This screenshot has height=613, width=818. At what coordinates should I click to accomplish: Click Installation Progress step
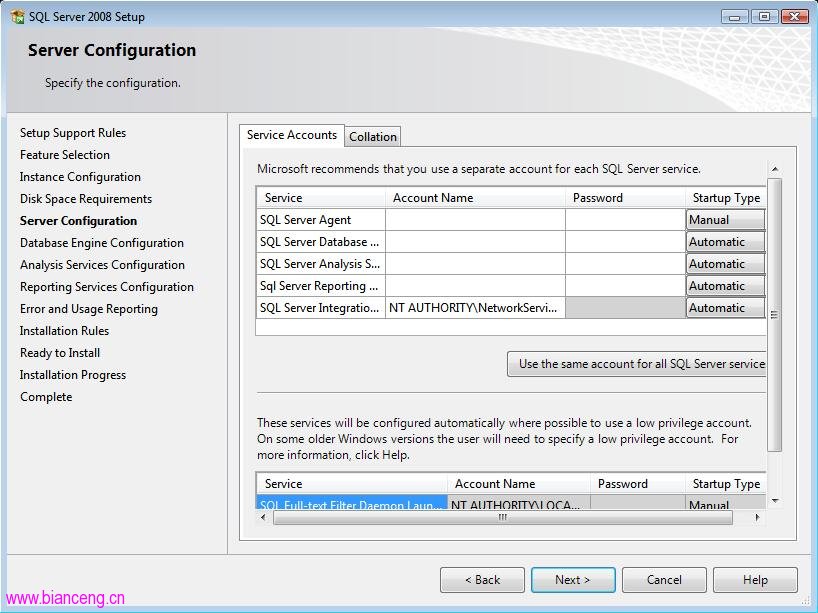(73, 375)
